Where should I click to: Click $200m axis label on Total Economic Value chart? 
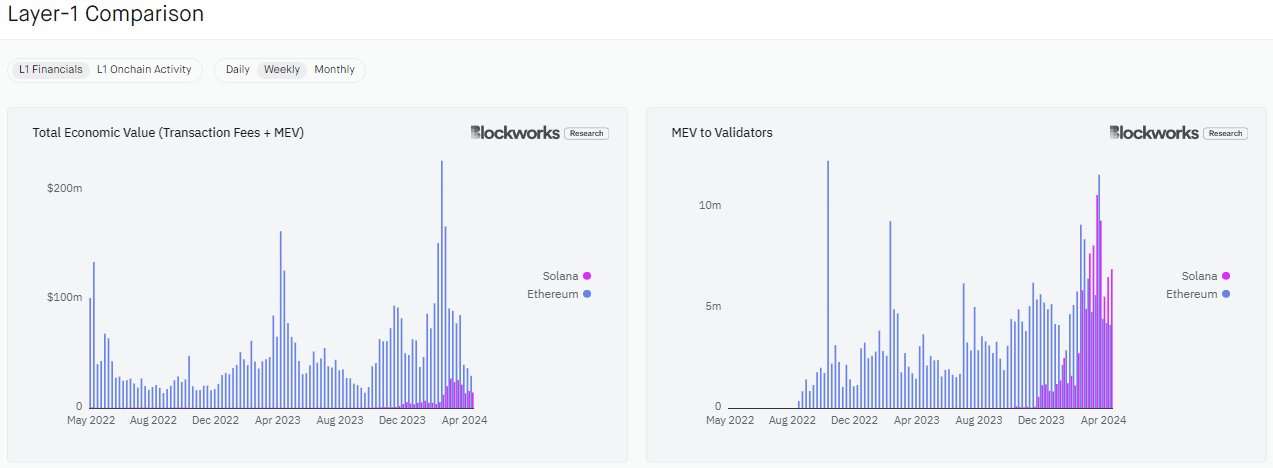click(x=64, y=189)
